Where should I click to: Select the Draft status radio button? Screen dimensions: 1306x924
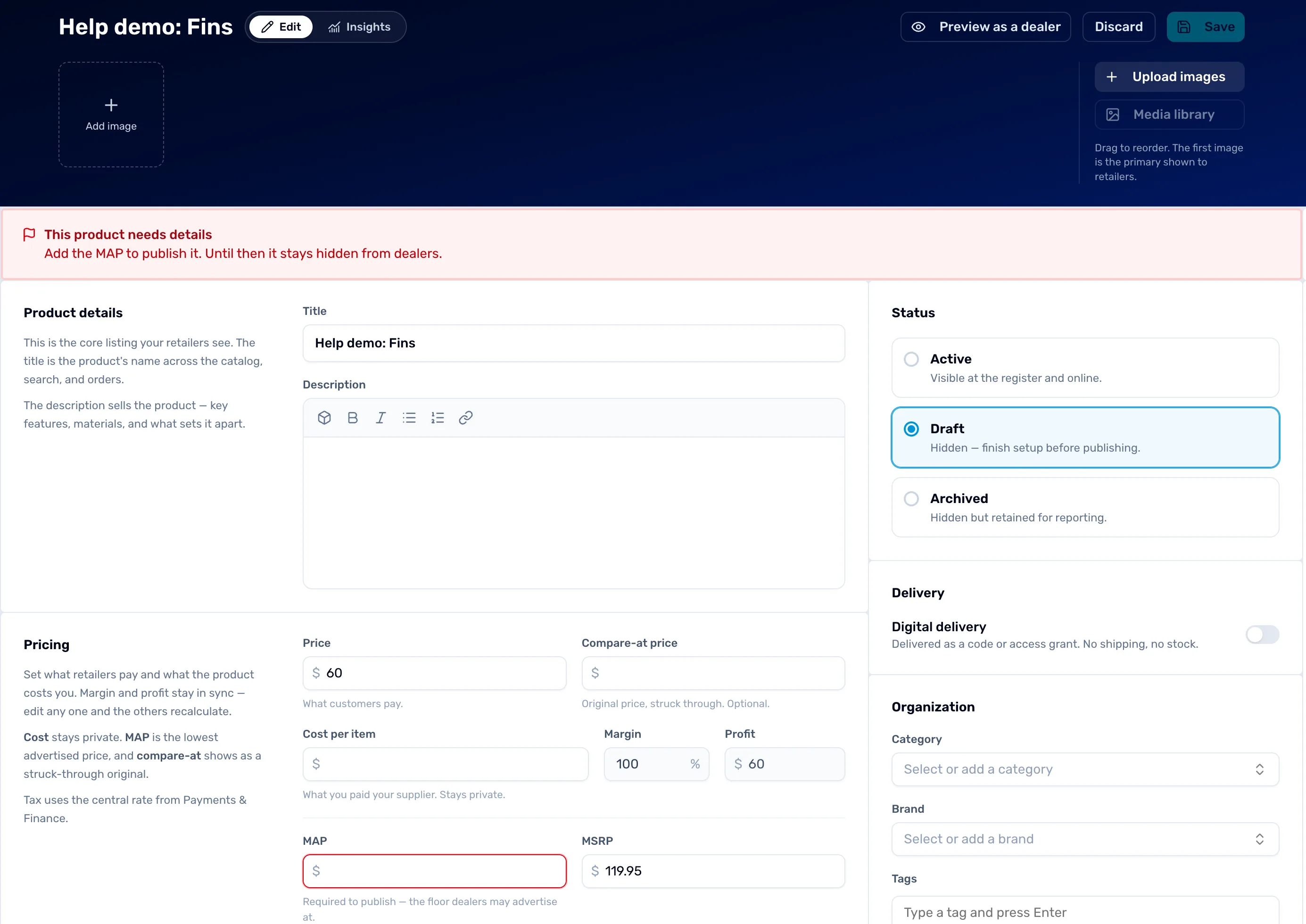[911, 429]
